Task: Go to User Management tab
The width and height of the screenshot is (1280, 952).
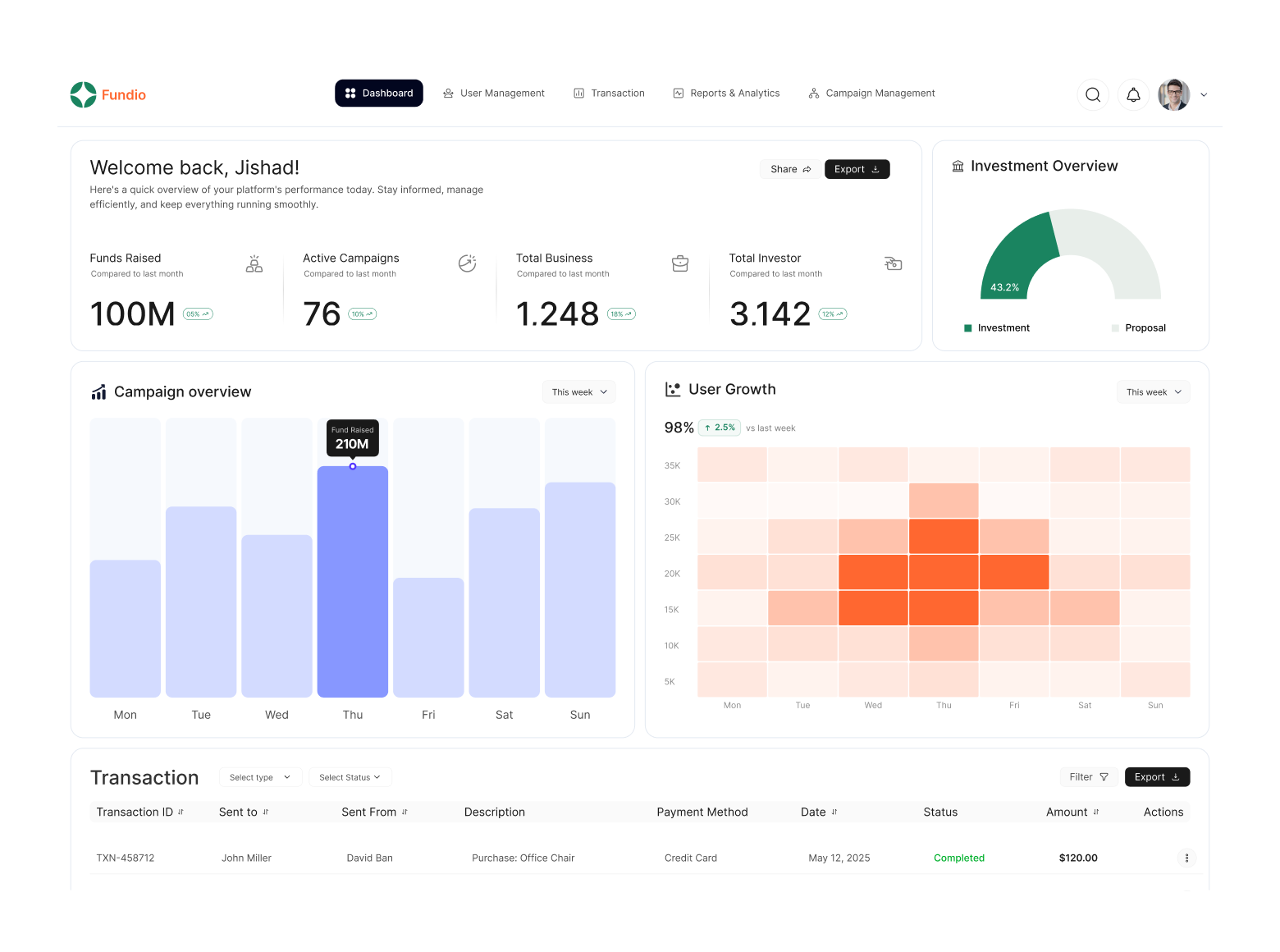Action: 494,94
